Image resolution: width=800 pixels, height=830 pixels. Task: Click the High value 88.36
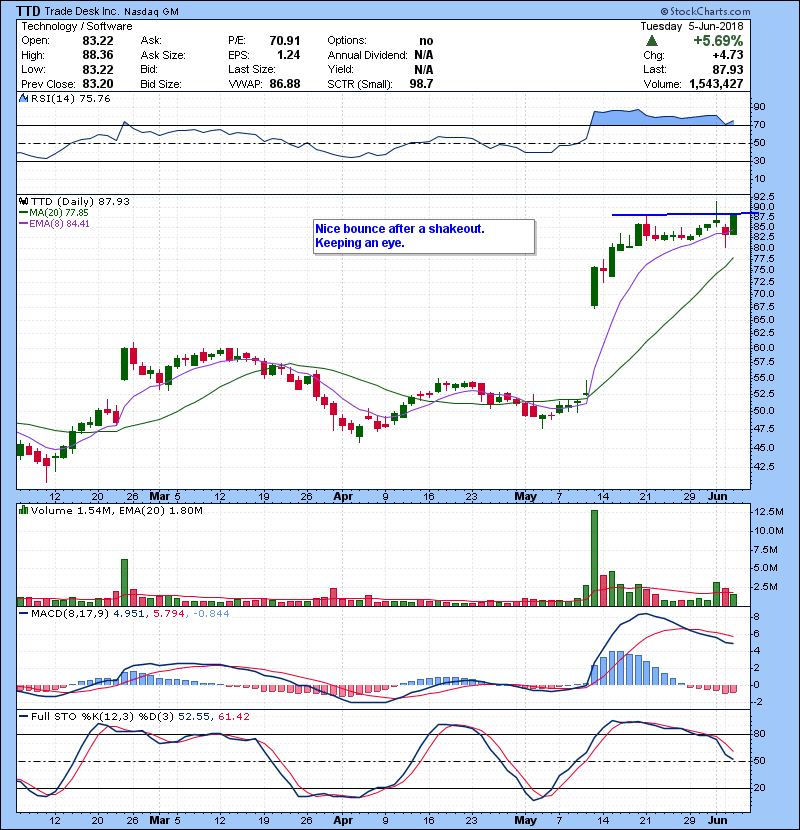(97, 55)
